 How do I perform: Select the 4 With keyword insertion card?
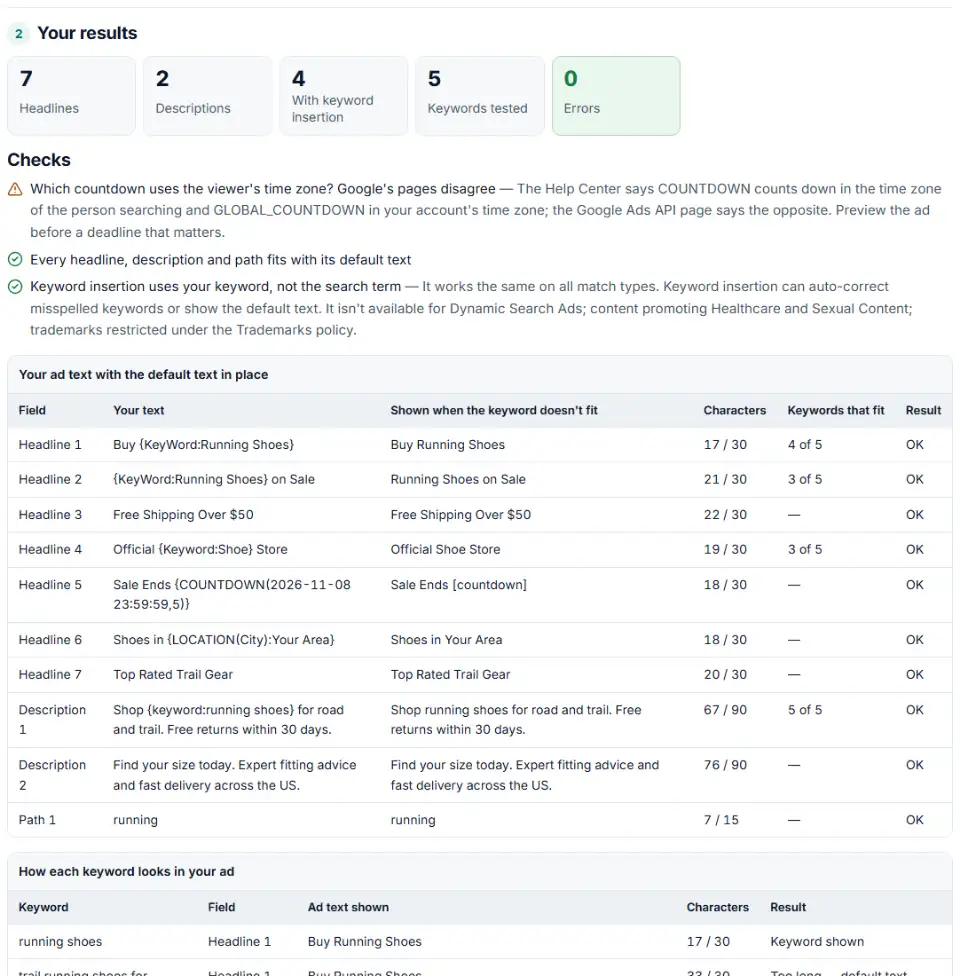(344, 96)
